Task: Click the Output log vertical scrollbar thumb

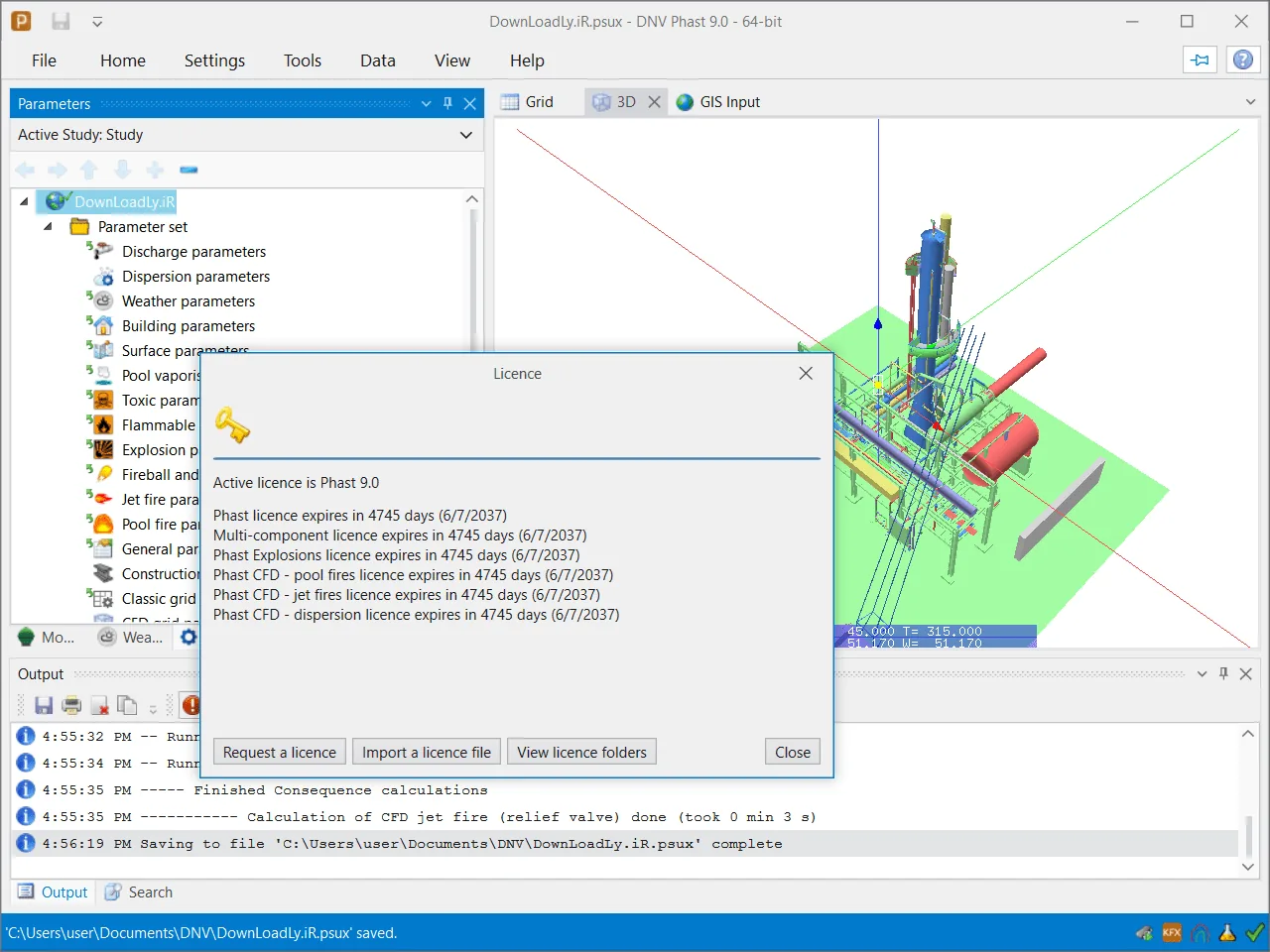Action: (x=1248, y=835)
